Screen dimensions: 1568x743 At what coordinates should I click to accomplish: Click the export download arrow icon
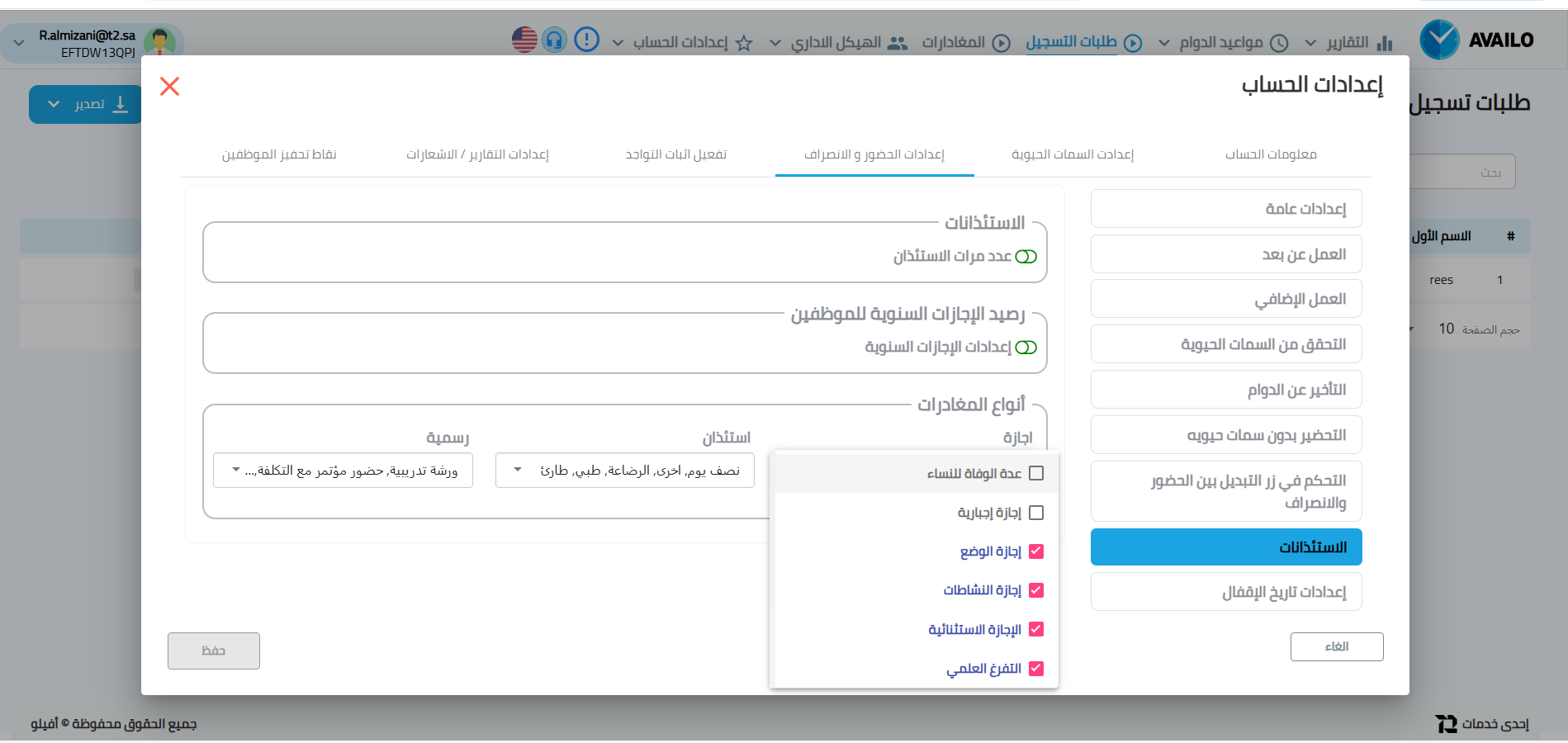point(121,104)
